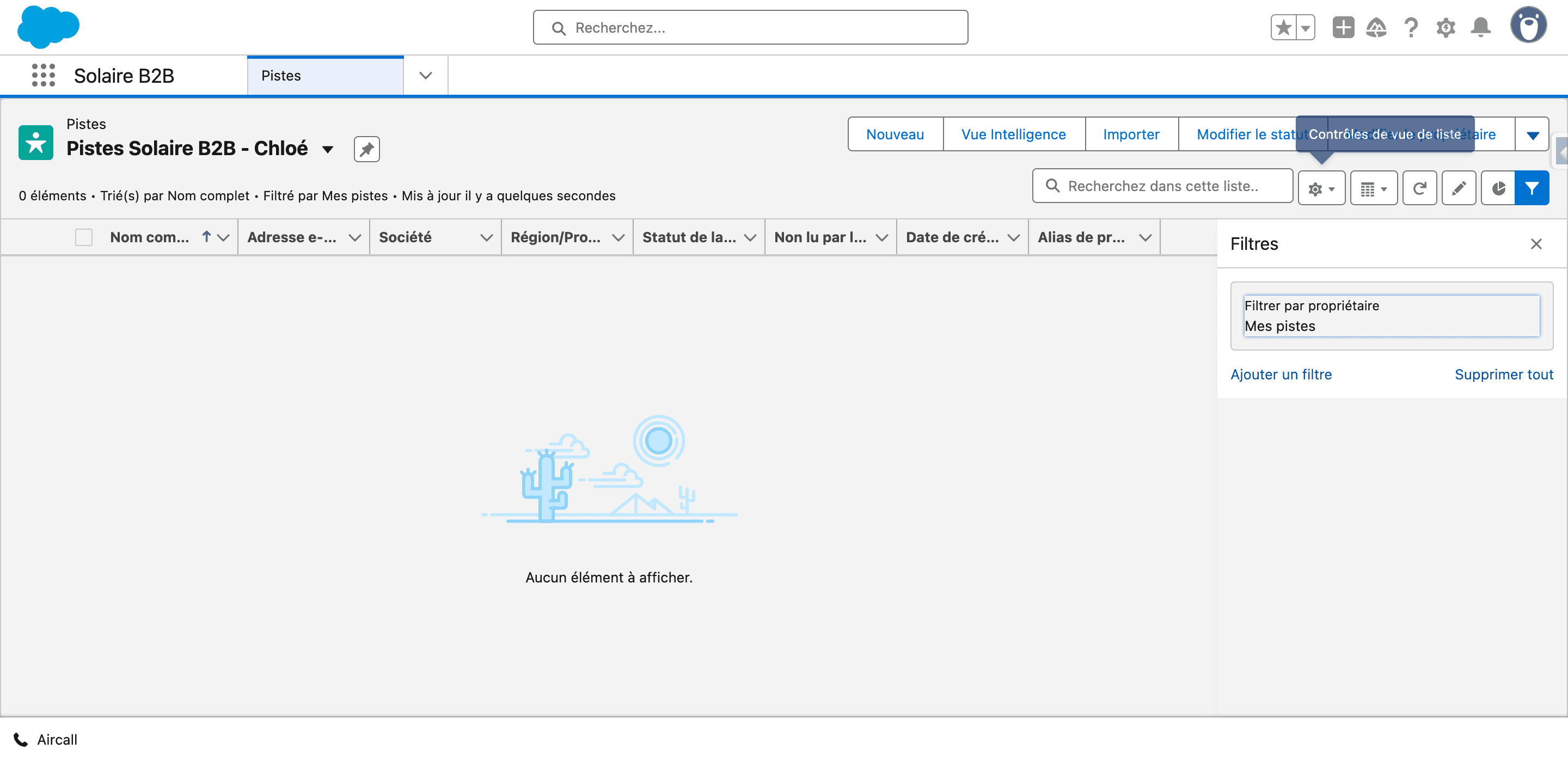This screenshot has height=761, width=1568.
Task: Sort by Statut de la piste header
Action: click(x=689, y=237)
